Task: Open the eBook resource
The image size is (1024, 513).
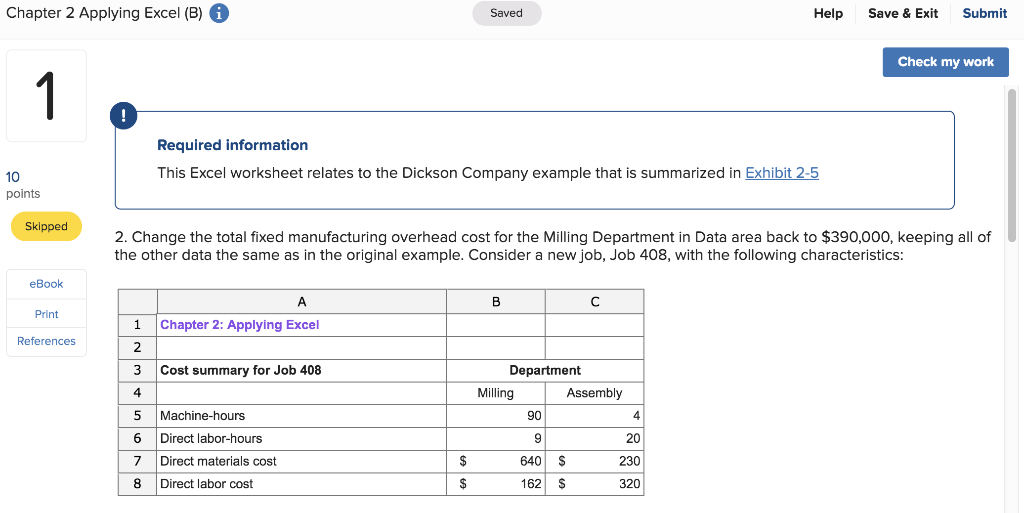Action: (46, 284)
